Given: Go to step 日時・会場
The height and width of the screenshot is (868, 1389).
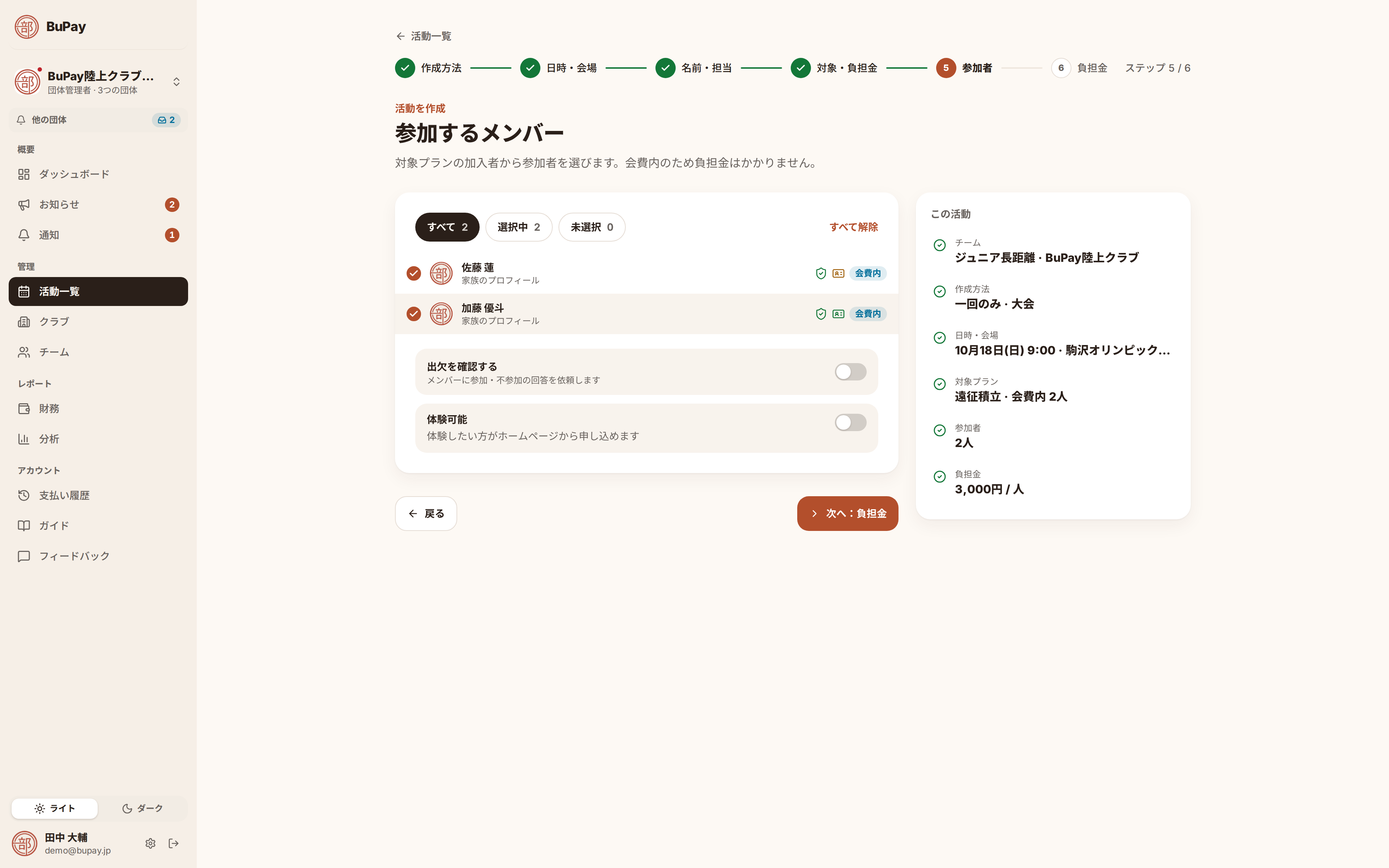Looking at the screenshot, I should tap(558, 68).
